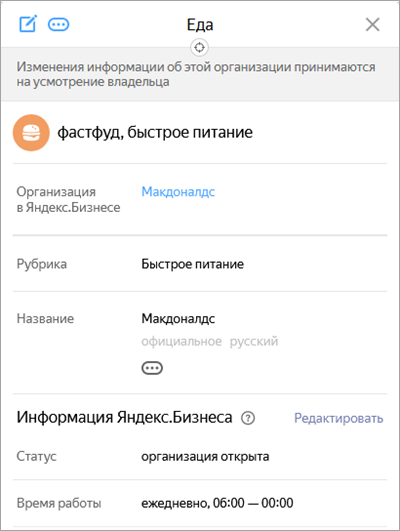
Task: Click the Информация Яндекс.Бизнеса section heading
Action: pyautogui.click(x=124, y=417)
